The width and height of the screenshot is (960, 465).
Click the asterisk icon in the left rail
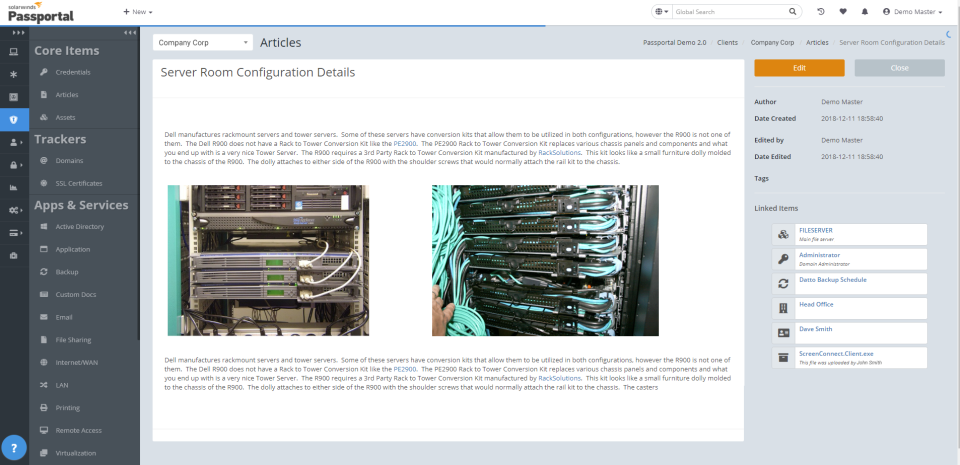click(x=13, y=75)
